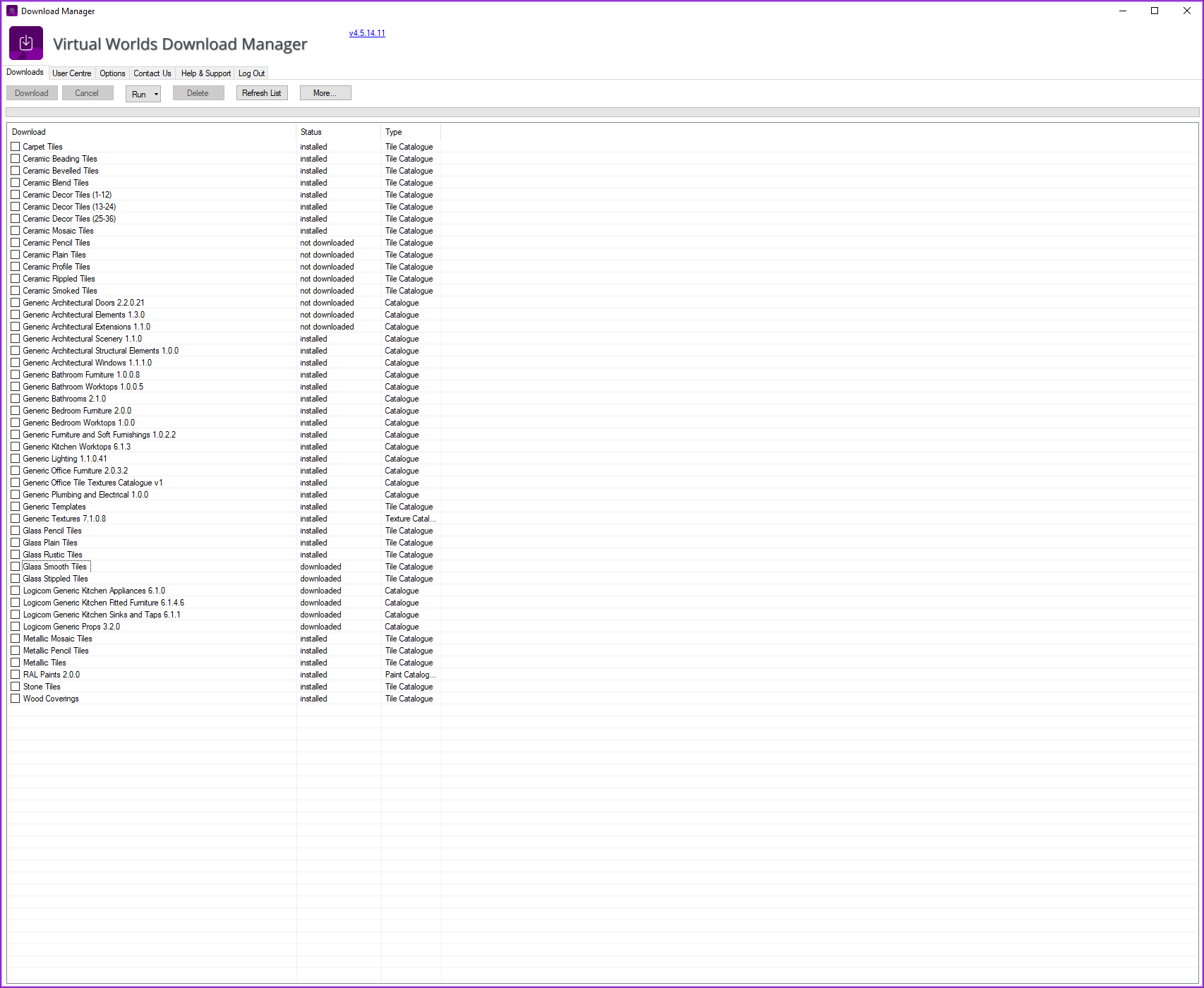Click the Delete button
1204x988 pixels.
click(x=198, y=93)
